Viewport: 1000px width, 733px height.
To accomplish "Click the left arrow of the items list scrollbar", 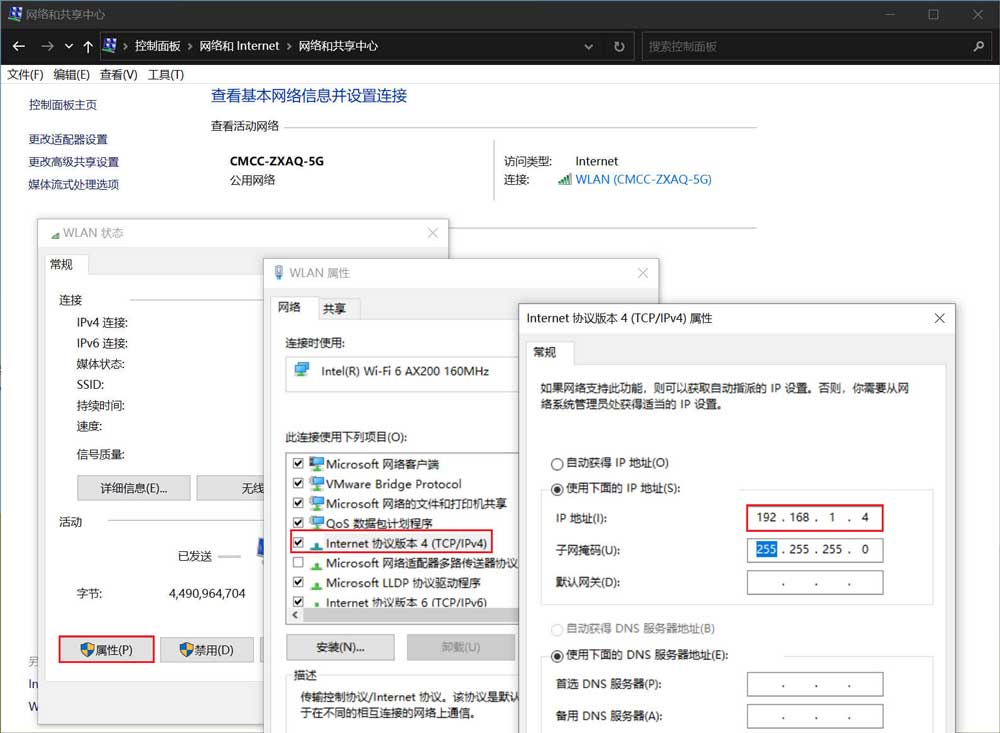I will 295,615.
